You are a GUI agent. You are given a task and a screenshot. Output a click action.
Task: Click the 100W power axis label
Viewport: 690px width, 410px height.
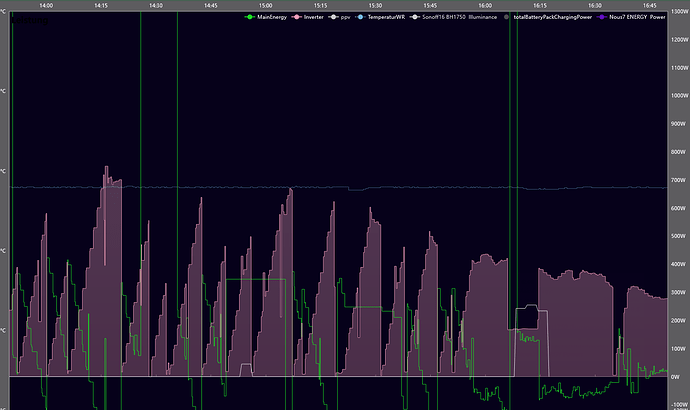(x=679, y=348)
